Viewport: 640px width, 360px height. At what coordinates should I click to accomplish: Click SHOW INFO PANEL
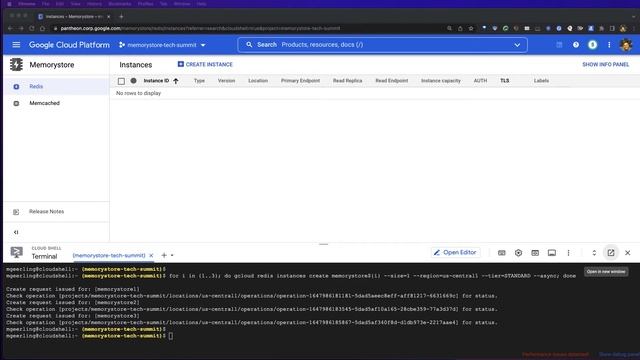pos(605,64)
